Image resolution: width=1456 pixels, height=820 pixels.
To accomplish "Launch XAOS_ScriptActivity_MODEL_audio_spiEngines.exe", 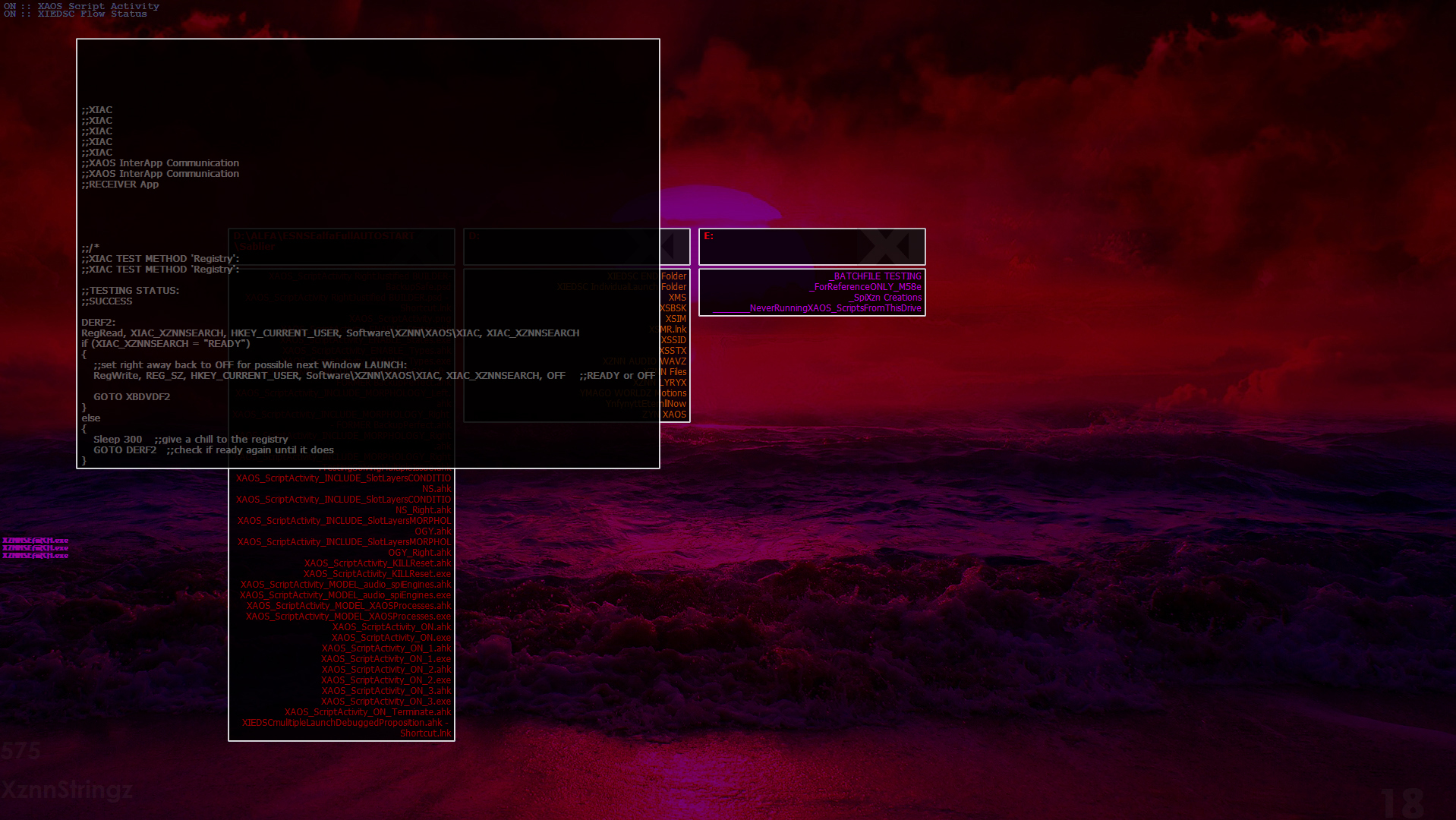I will (x=345, y=595).
